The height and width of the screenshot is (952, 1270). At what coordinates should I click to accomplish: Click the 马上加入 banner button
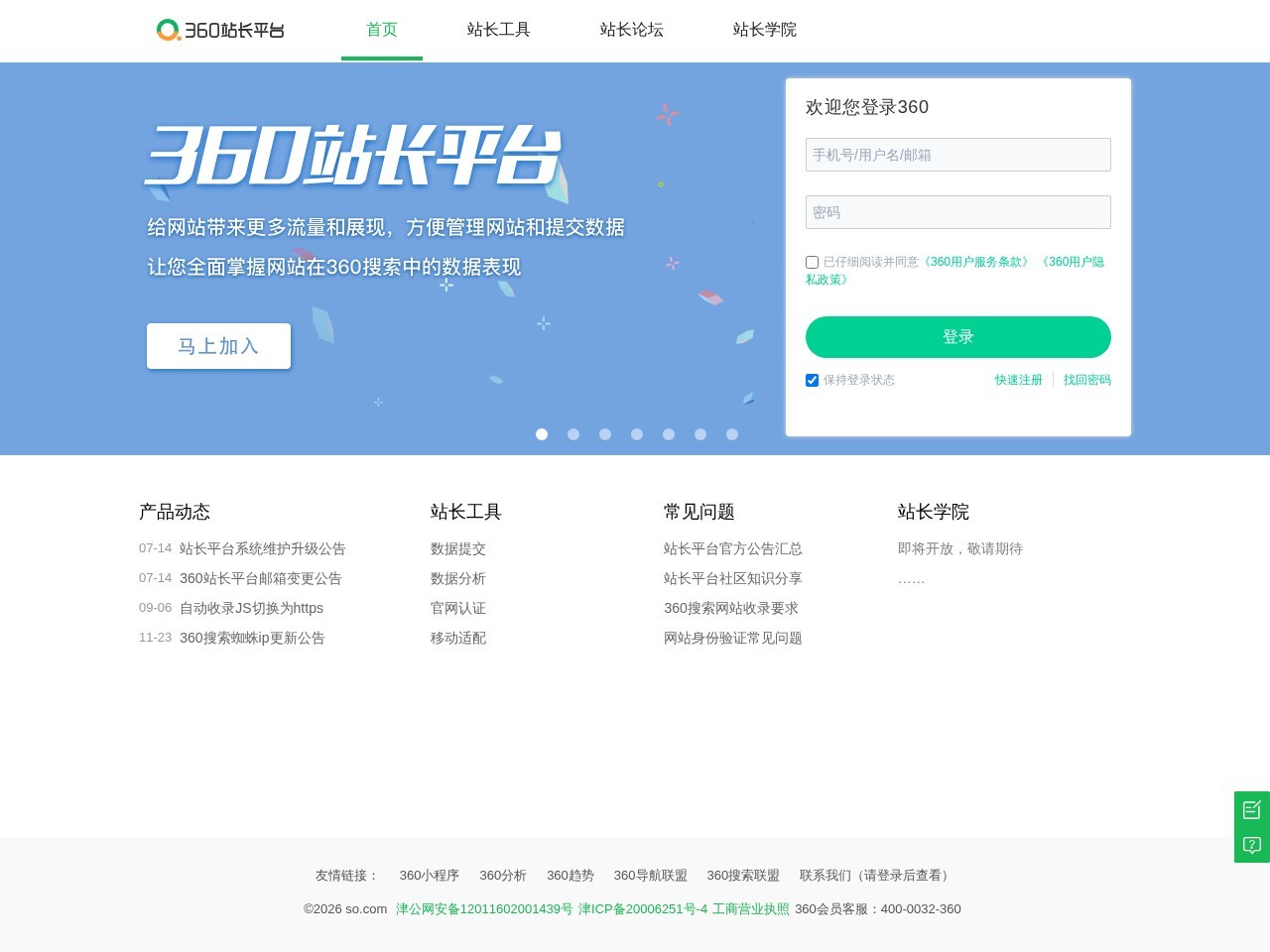(x=218, y=346)
